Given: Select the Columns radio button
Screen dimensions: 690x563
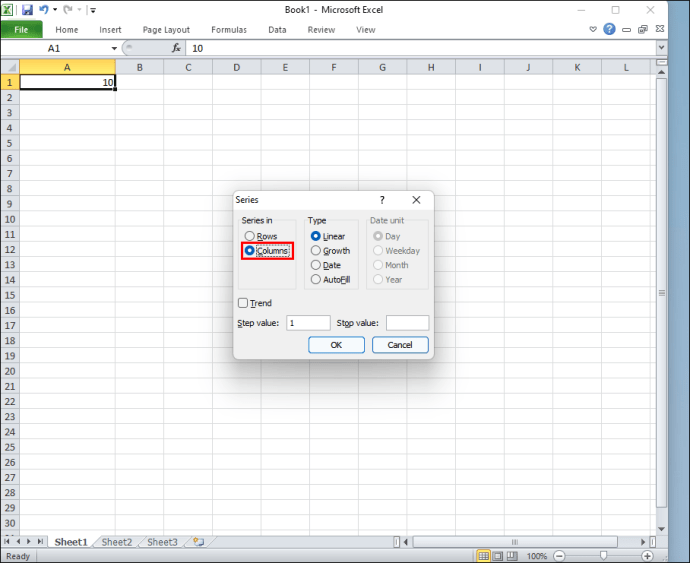Looking at the screenshot, I should click(250, 250).
